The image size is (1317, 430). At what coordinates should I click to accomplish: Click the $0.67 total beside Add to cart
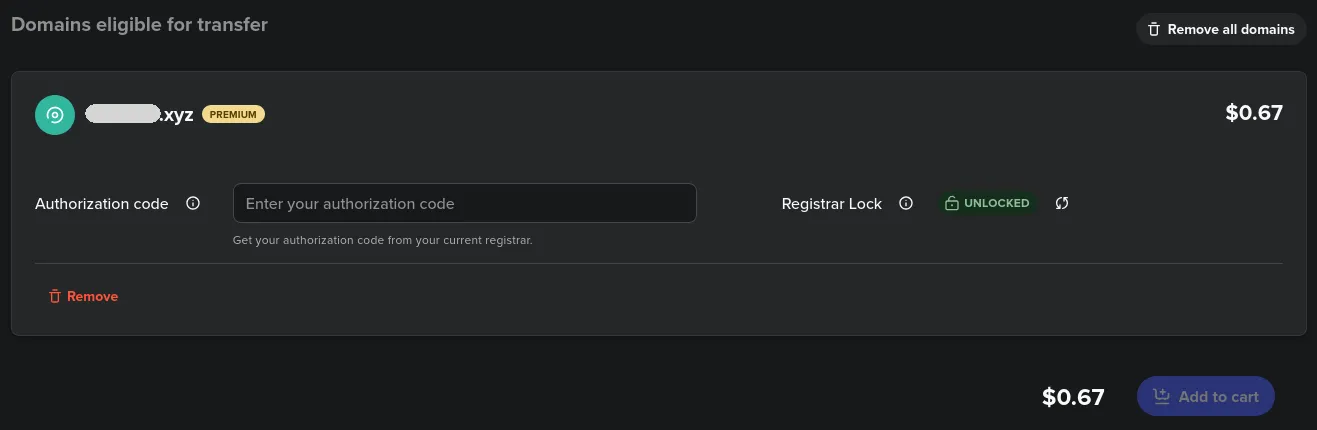pos(1072,397)
